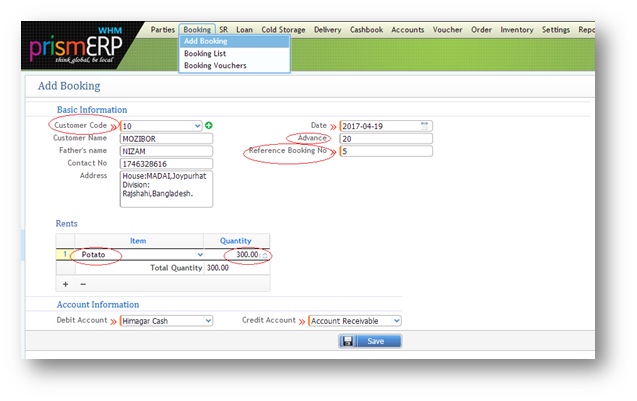The width and height of the screenshot is (637, 401).
Task: Click the Address text area
Action: (x=166, y=188)
